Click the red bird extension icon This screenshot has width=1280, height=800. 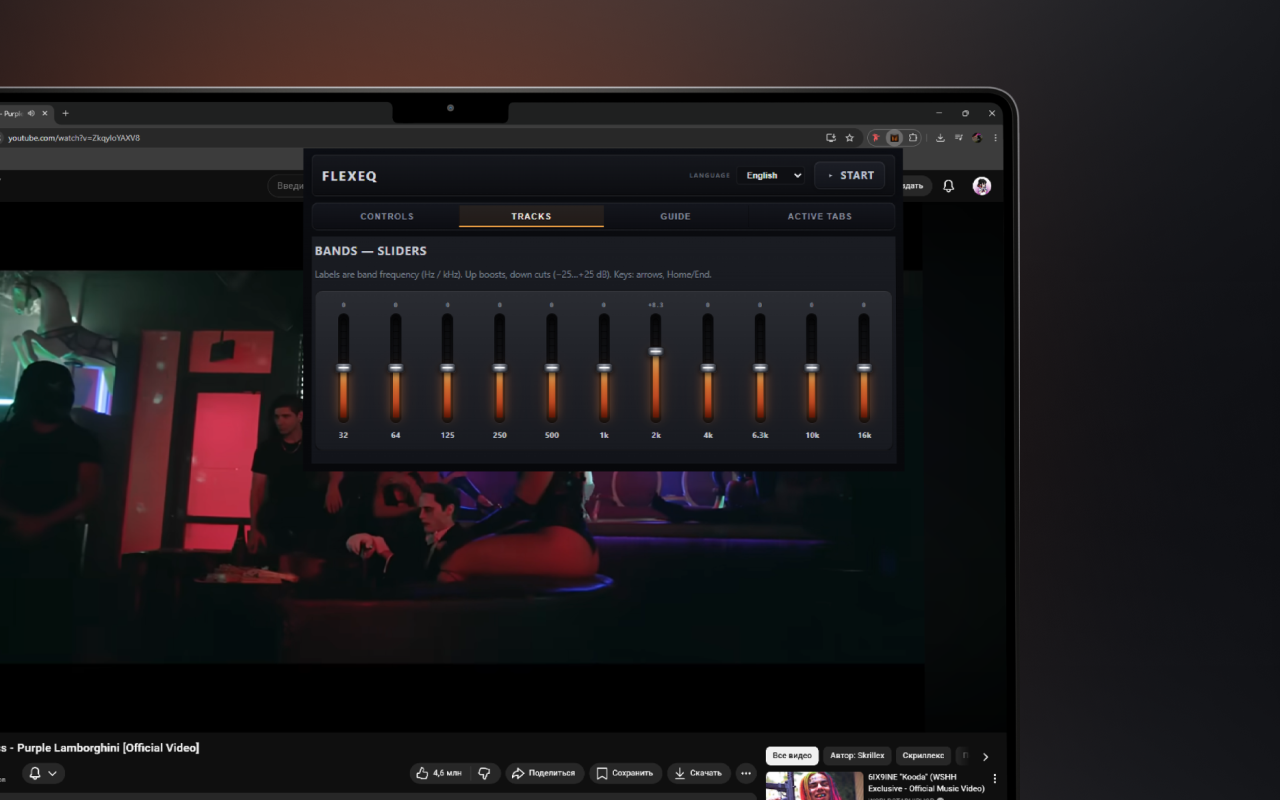point(876,138)
